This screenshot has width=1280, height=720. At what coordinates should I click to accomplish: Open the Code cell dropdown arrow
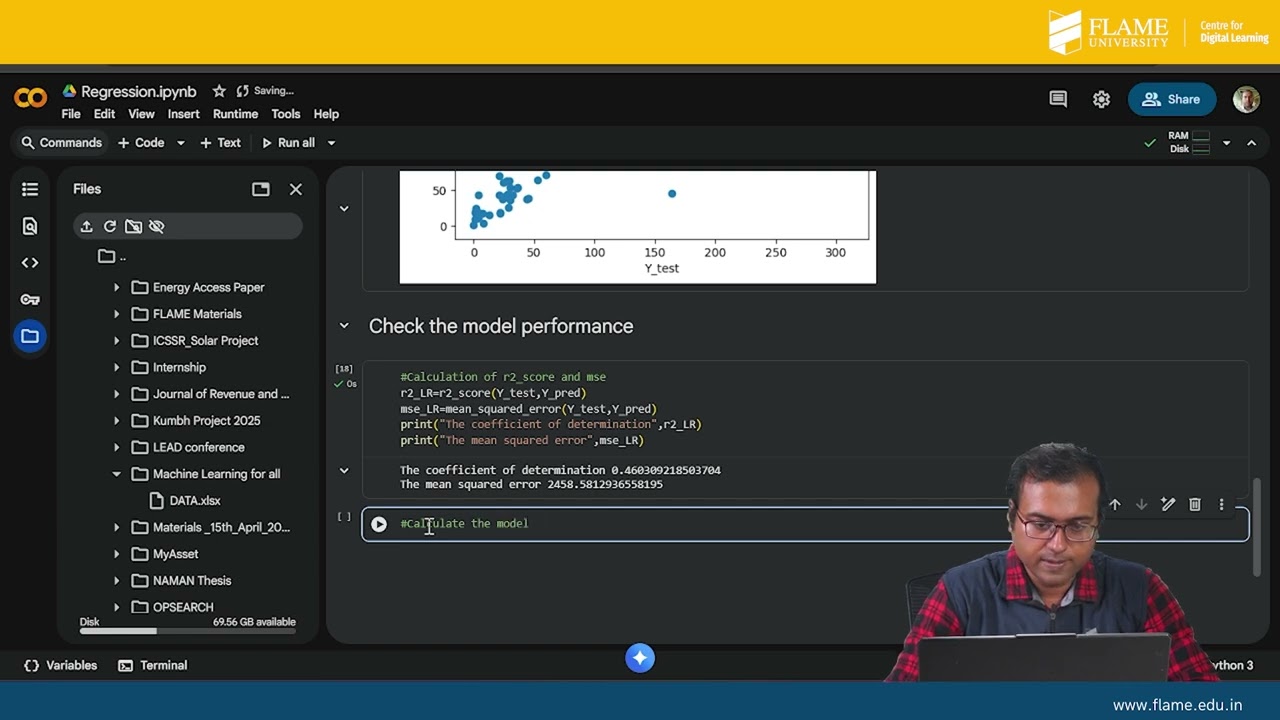181,143
